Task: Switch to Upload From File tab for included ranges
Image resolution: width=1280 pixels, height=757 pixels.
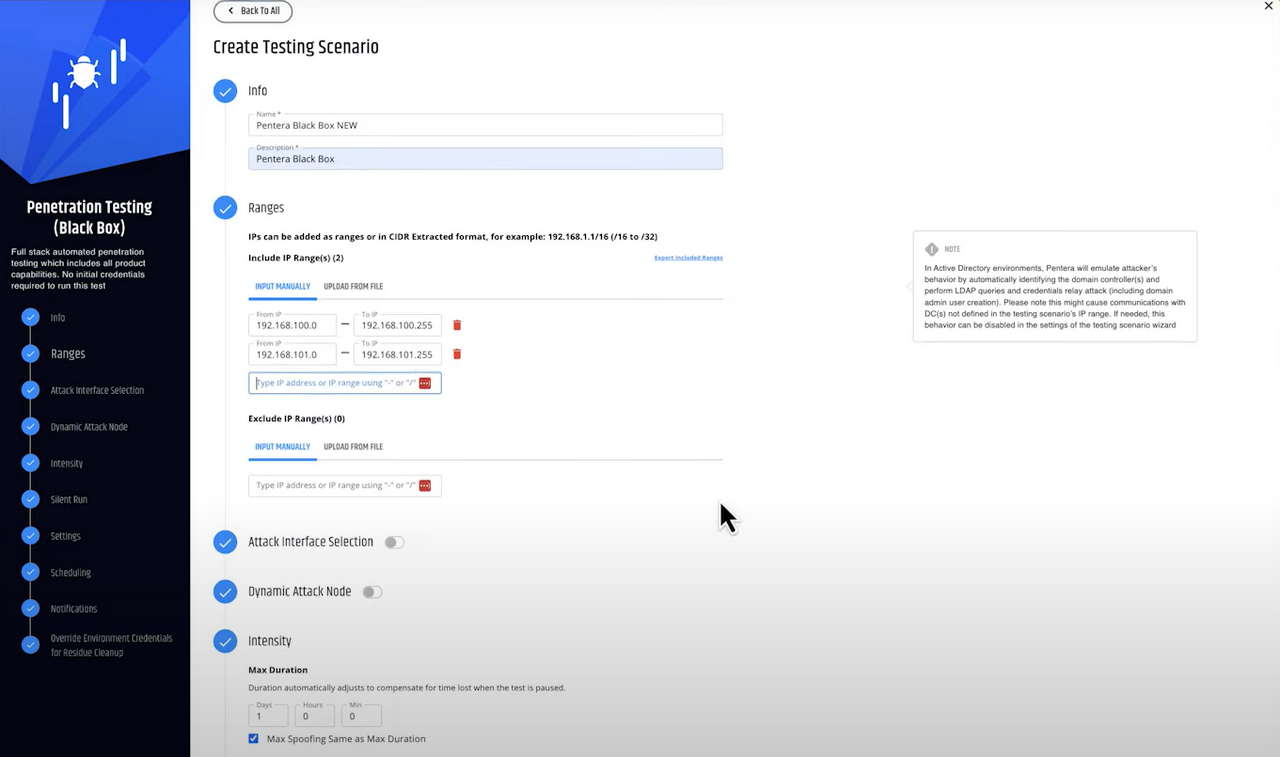Action: coord(353,286)
